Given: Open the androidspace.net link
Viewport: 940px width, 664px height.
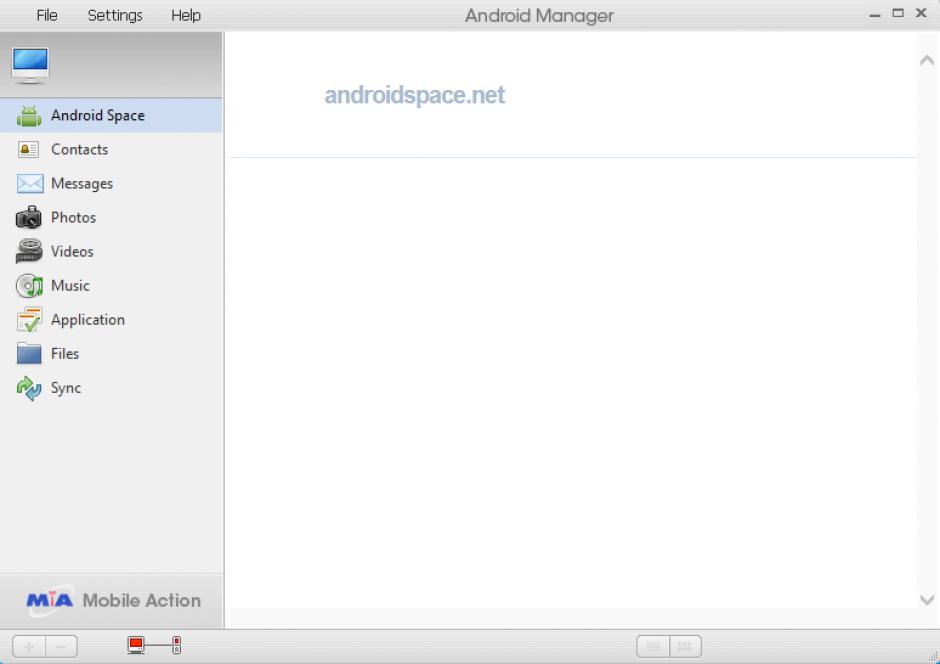Looking at the screenshot, I should pos(414,95).
